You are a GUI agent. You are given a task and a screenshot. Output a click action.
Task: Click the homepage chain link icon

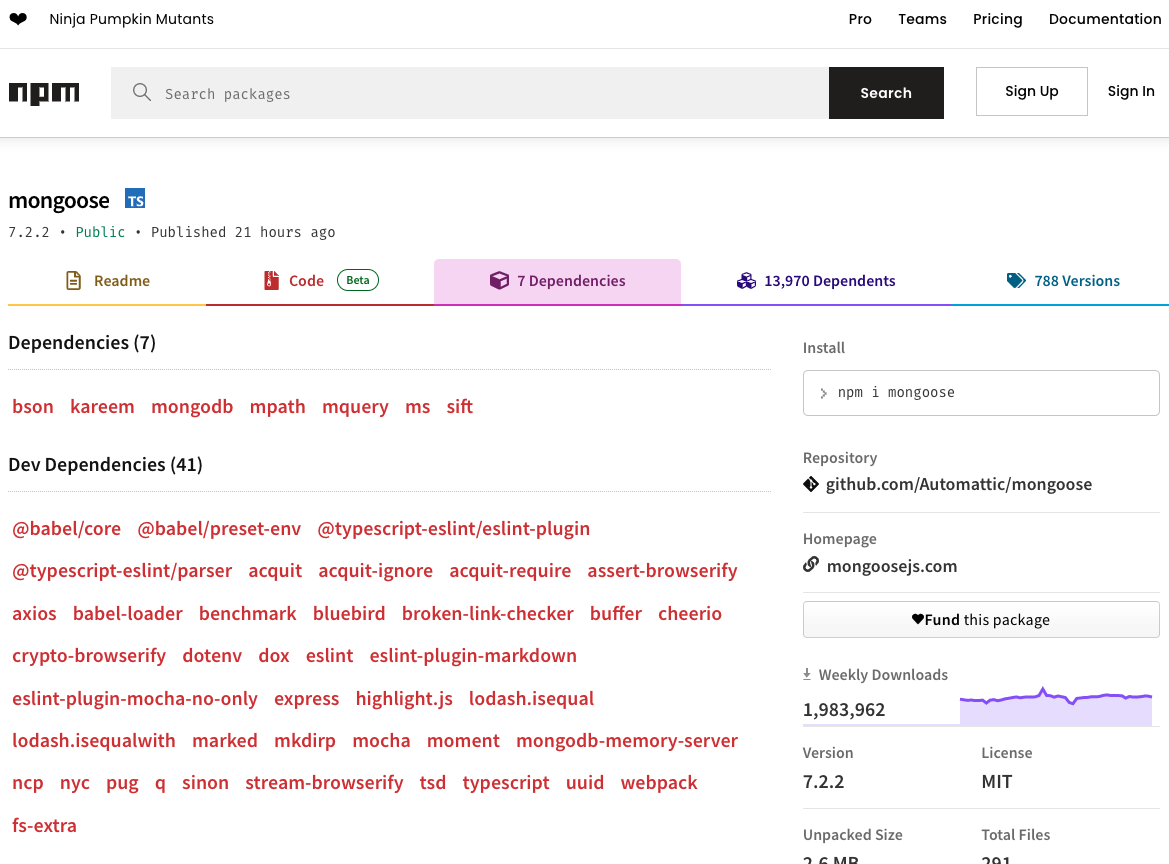point(811,566)
